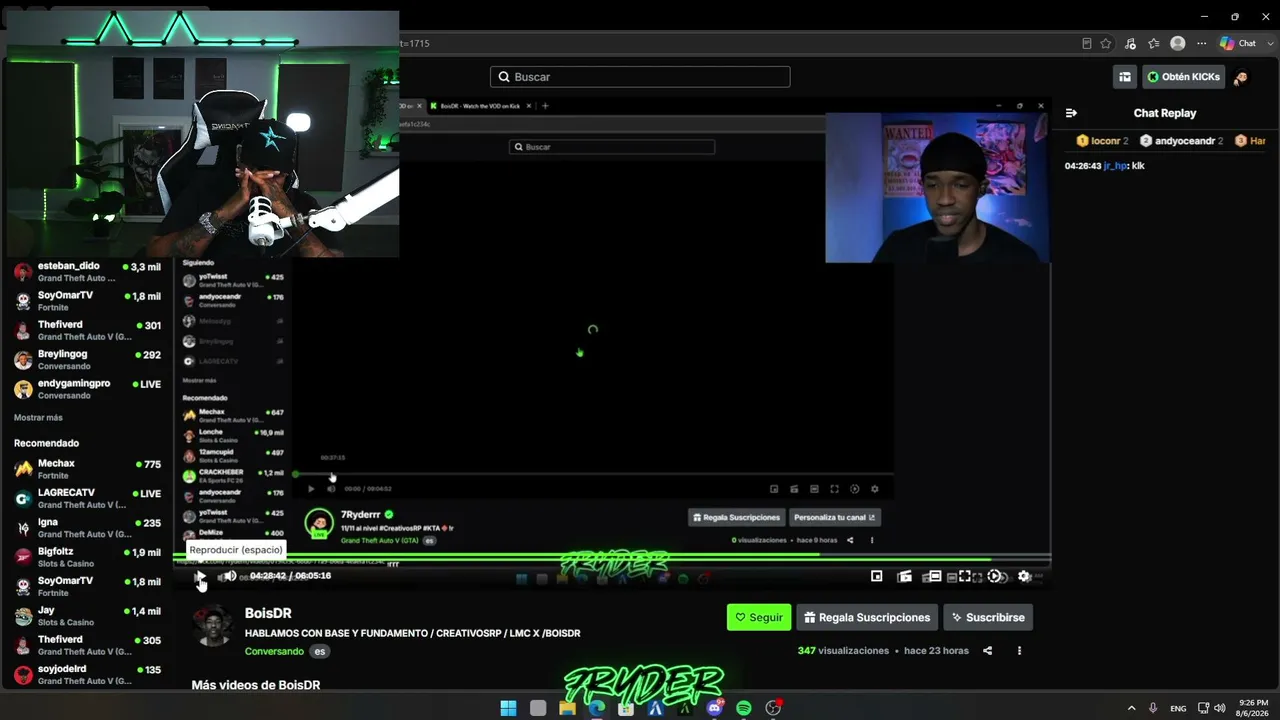1280x720 pixels.
Task: Open the Edge Copilot Chat button
Action: pos(1238,43)
